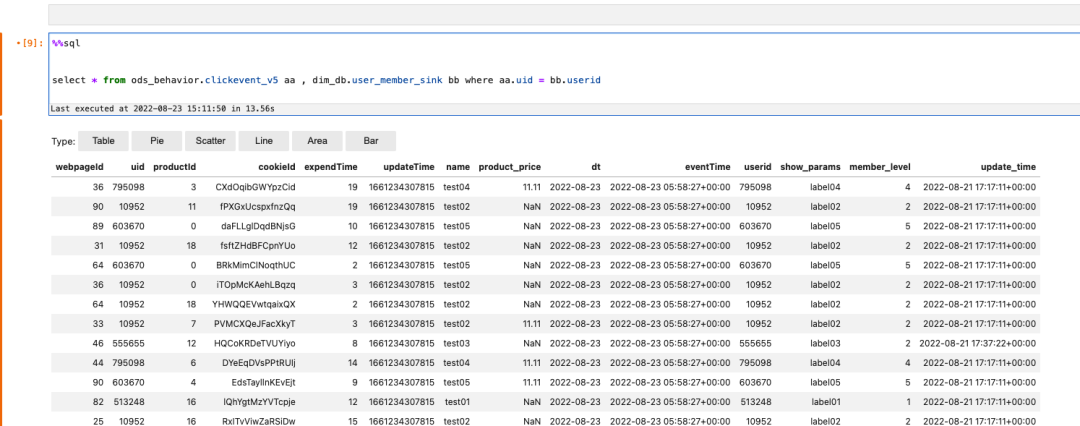Click the eventTime column header

[707, 167]
